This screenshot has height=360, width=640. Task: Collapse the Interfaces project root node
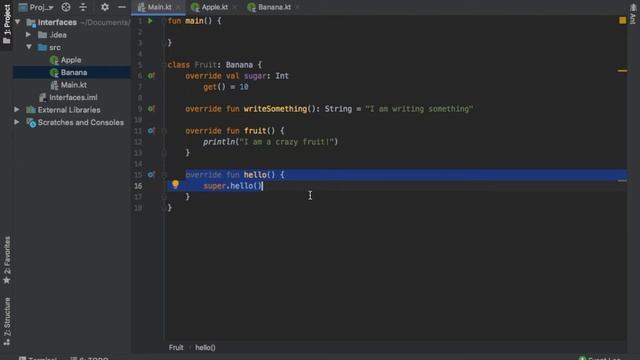tap(18, 22)
